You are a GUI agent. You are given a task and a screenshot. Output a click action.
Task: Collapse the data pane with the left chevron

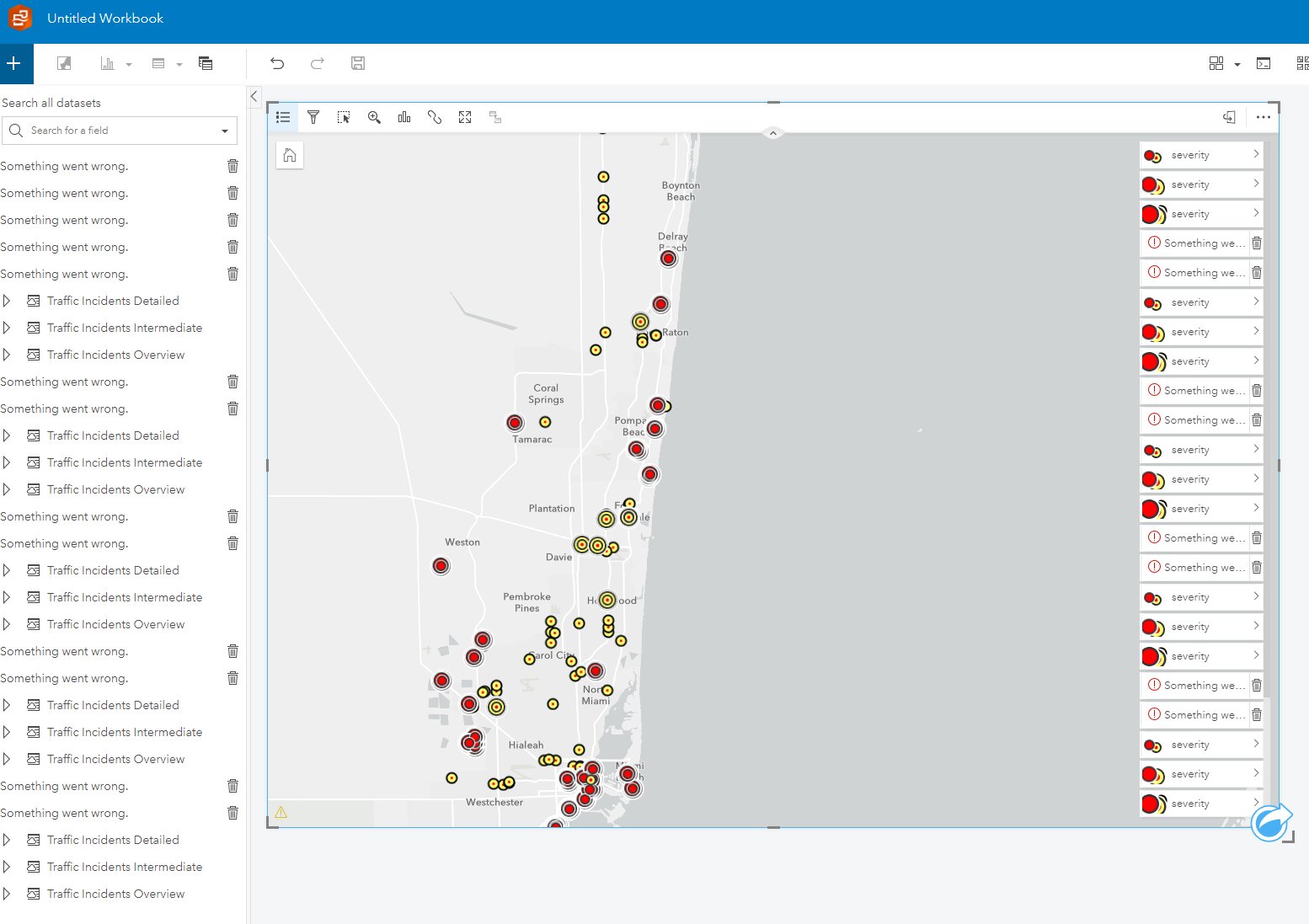click(254, 96)
